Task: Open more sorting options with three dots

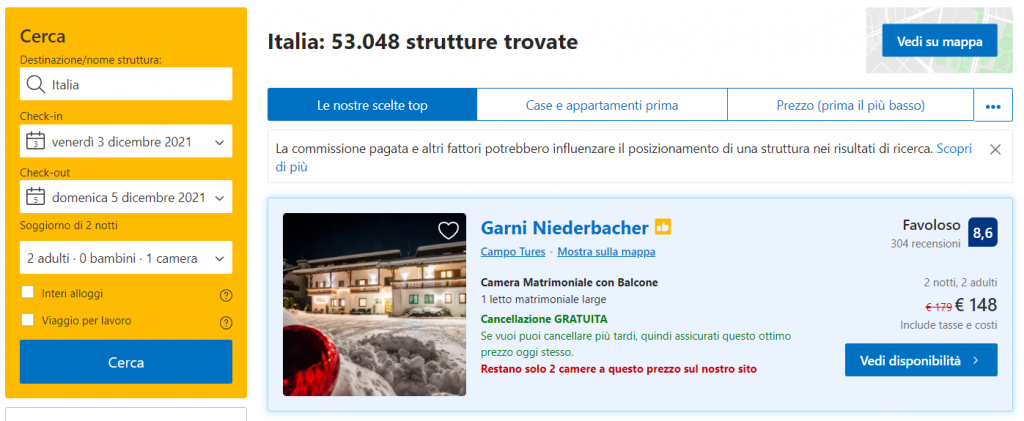Action: pos(993,105)
